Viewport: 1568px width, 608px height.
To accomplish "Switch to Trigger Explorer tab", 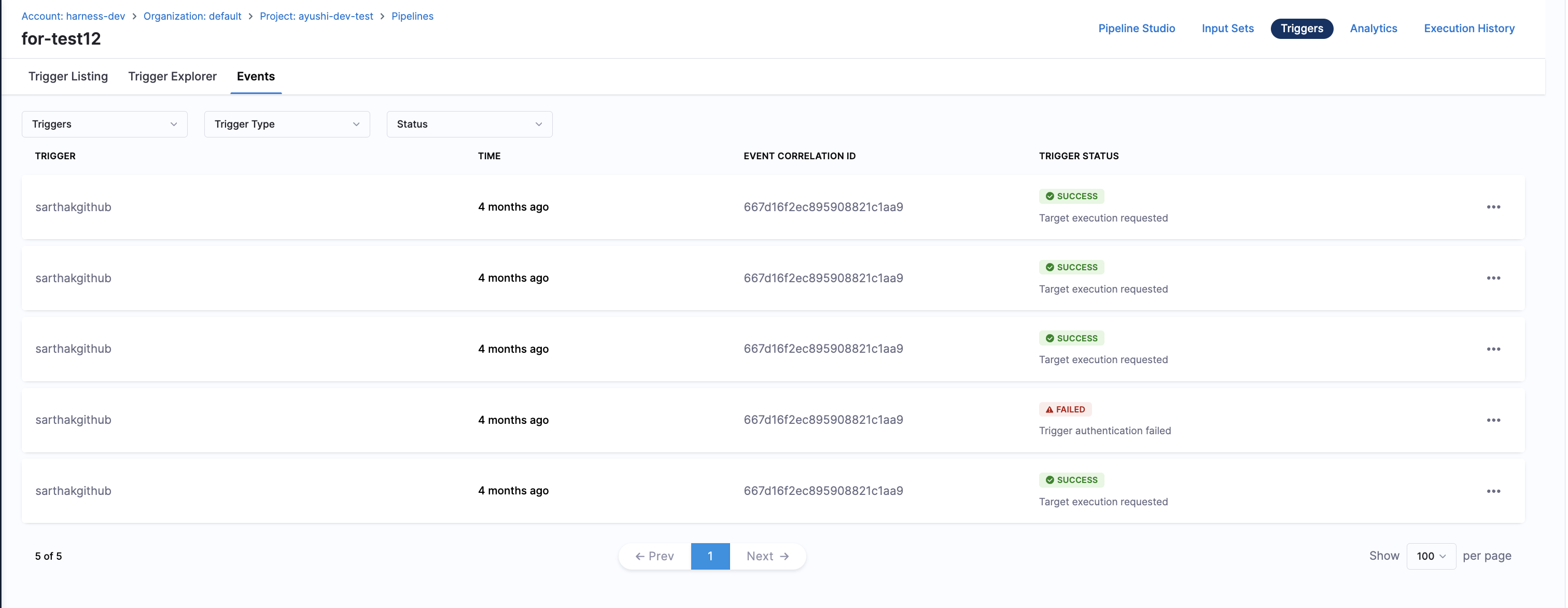I will [x=172, y=76].
